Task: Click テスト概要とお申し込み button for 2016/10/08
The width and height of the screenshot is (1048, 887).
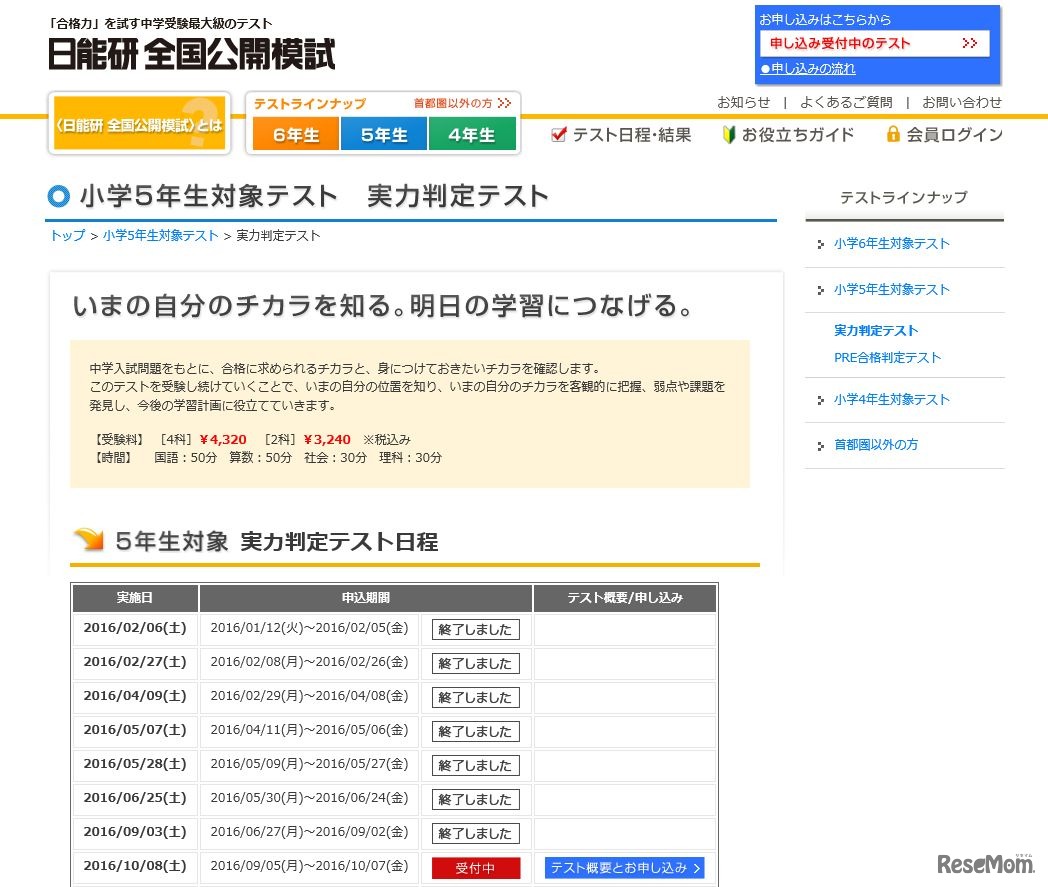Action: coord(625,868)
